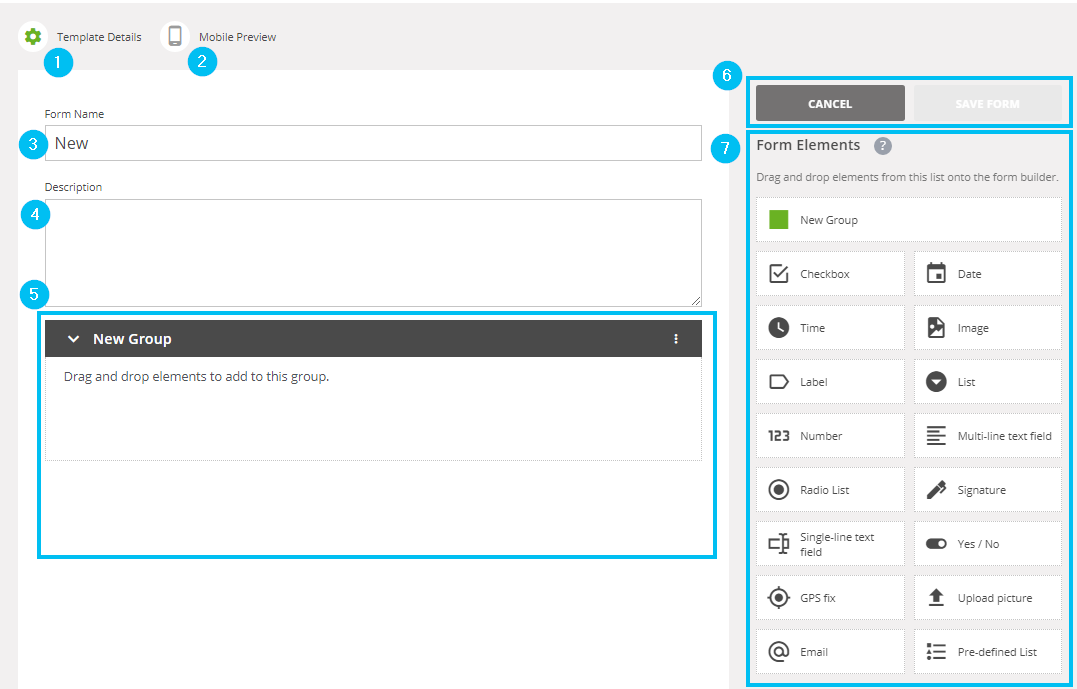Click the green New Group color swatch
Screen dimensions: 1077x689
pos(779,219)
